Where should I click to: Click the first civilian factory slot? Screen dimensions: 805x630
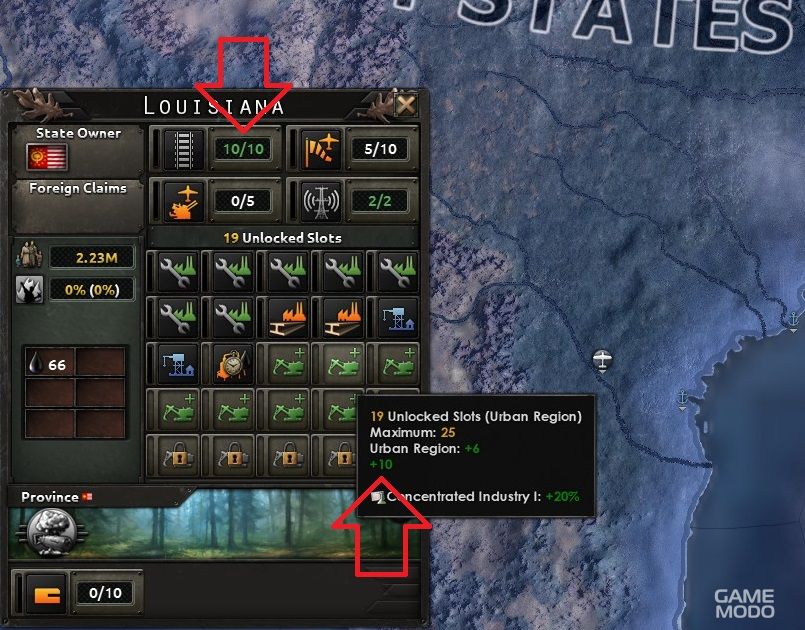click(x=178, y=271)
